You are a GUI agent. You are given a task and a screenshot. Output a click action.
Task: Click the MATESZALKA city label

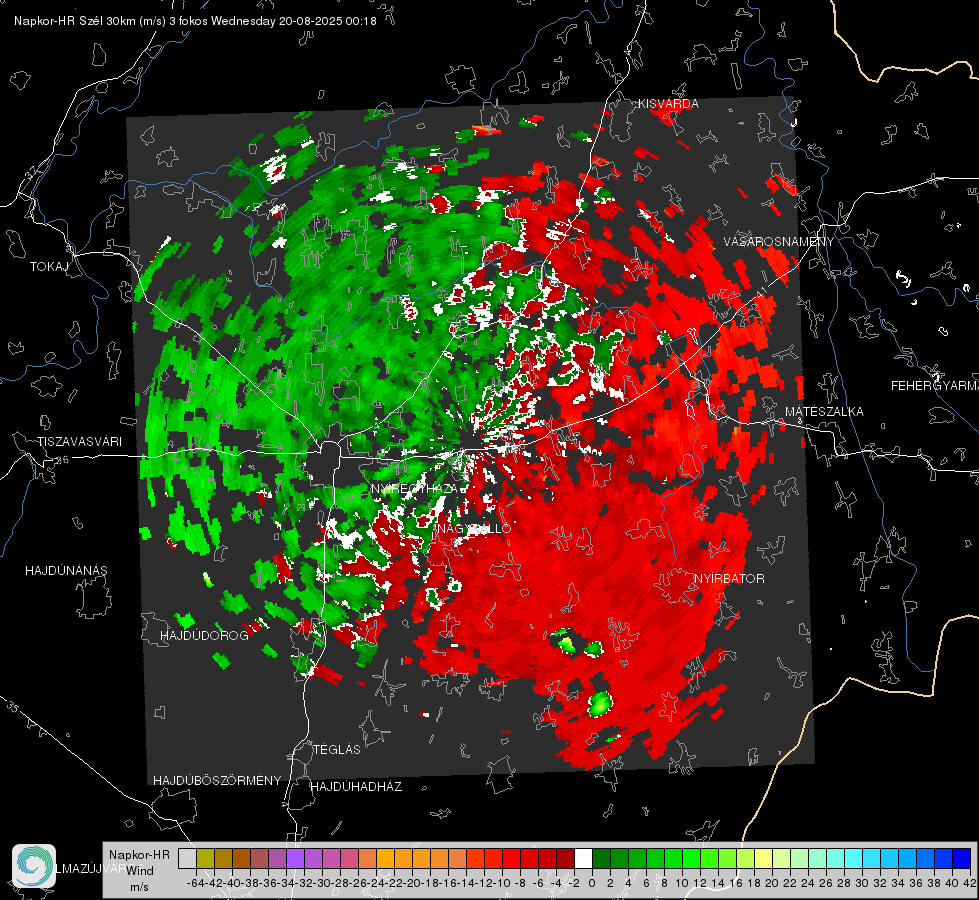click(824, 412)
